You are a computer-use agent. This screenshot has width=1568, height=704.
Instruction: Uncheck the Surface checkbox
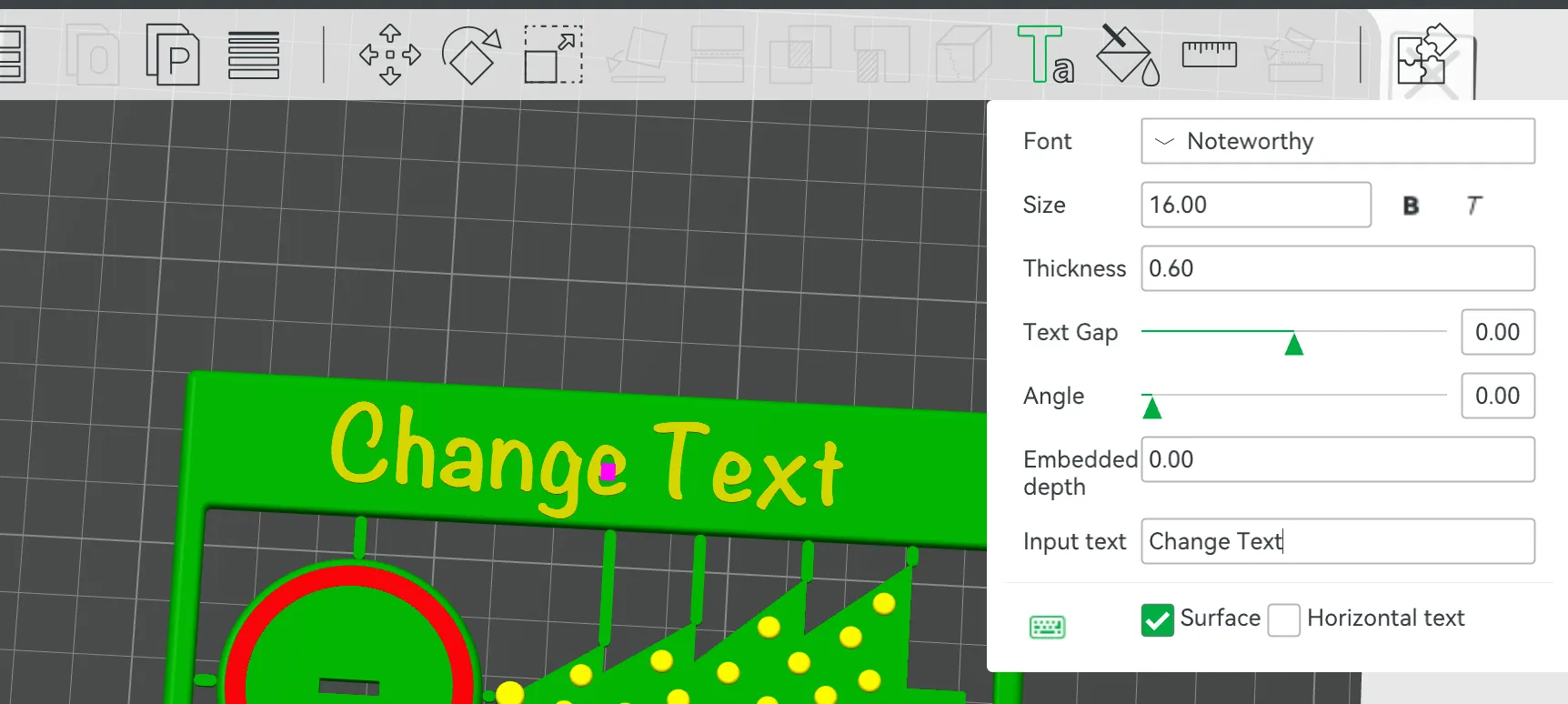[x=1157, y=620]
